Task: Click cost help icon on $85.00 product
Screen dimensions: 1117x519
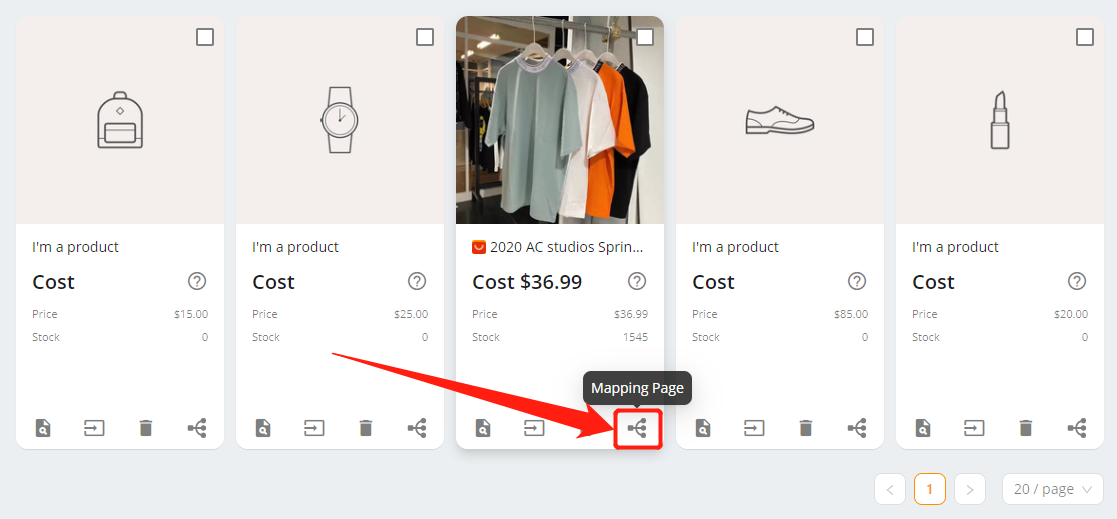Action: point(857,281)
